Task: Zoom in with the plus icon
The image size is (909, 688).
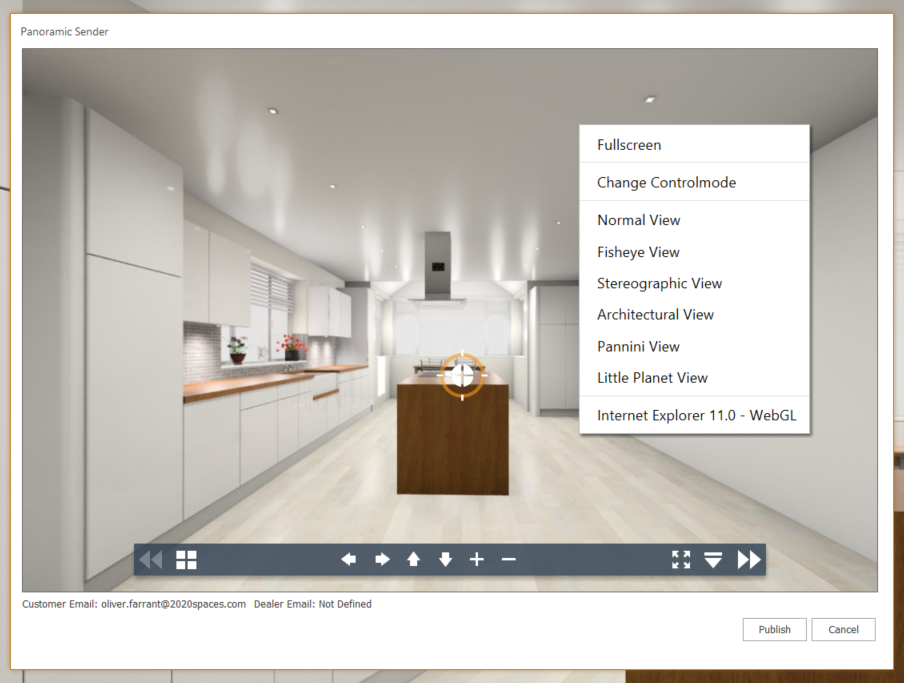Action: [x=477, y=560]
